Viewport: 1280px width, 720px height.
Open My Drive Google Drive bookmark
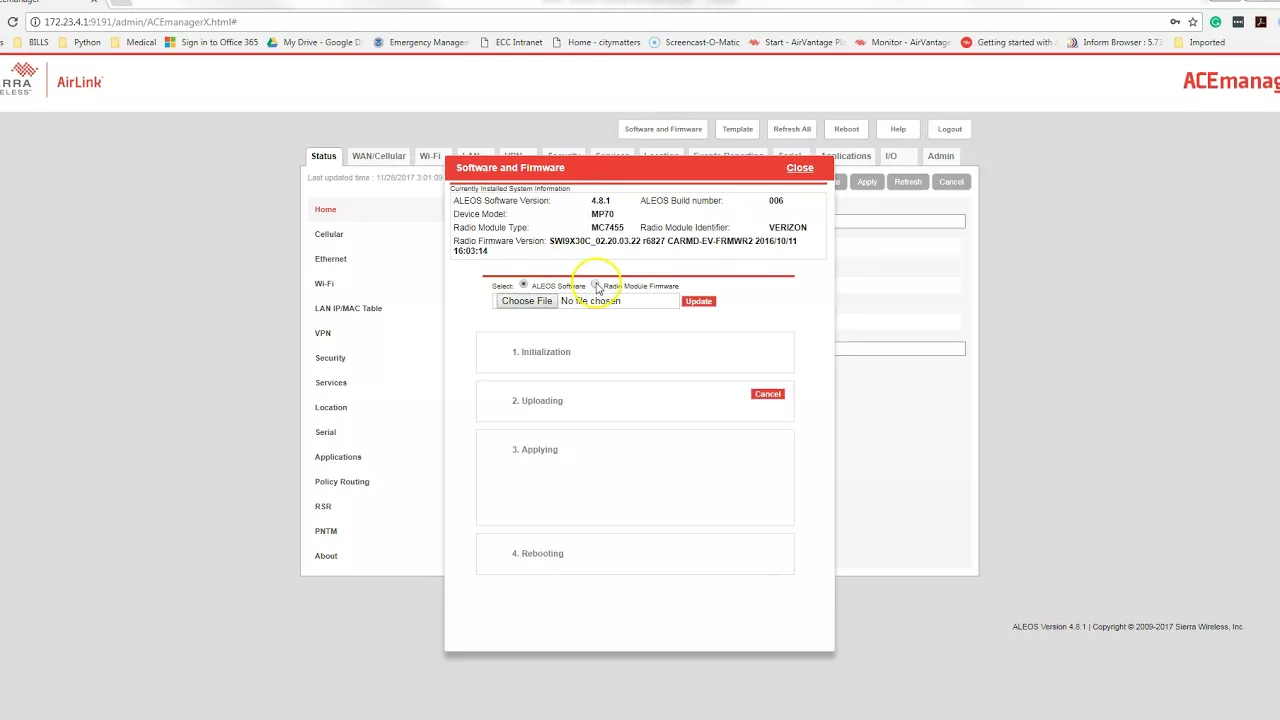click(315, 43)
